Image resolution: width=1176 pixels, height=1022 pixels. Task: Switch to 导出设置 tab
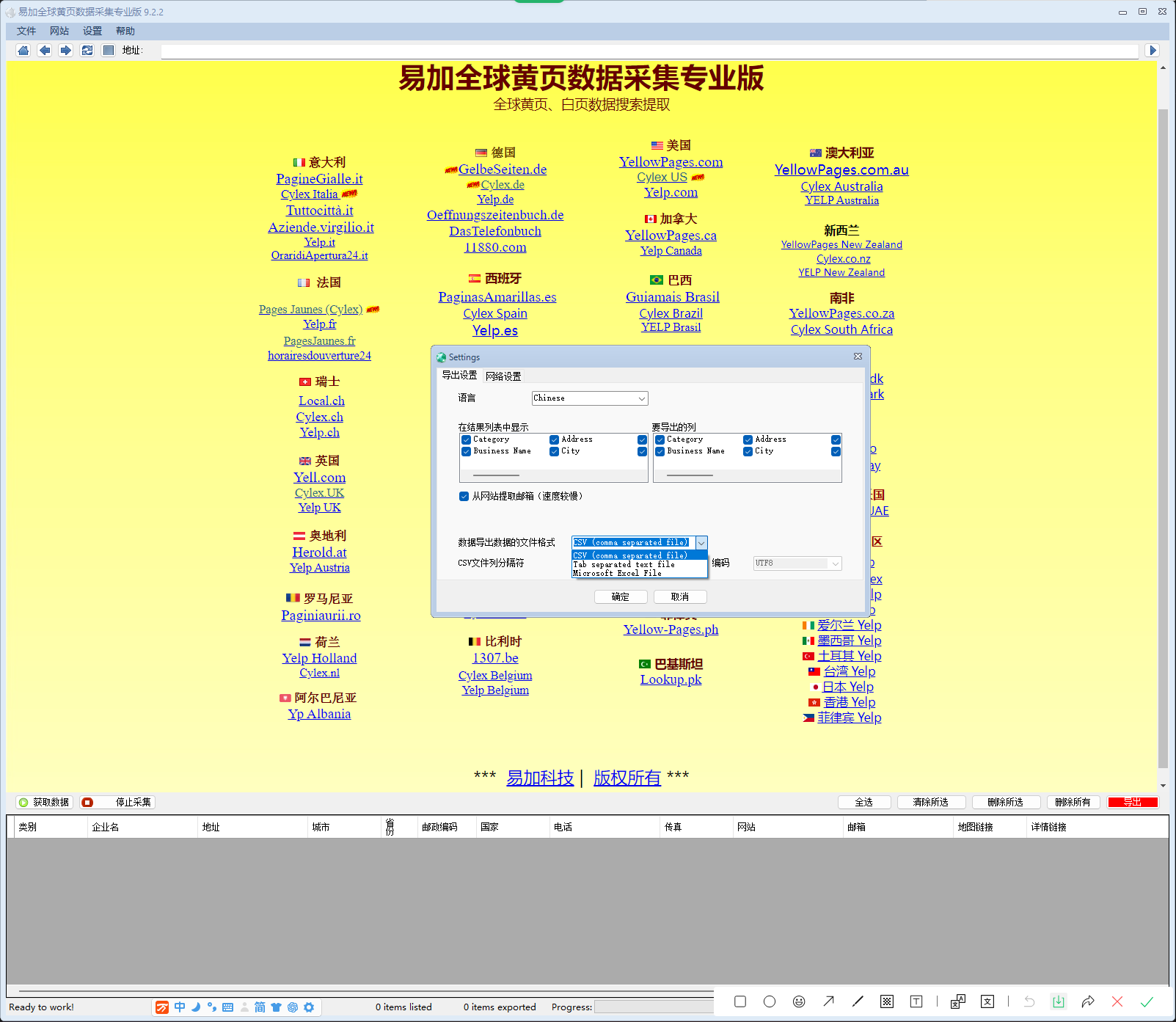pyautogui.click(x=459, y=375)
